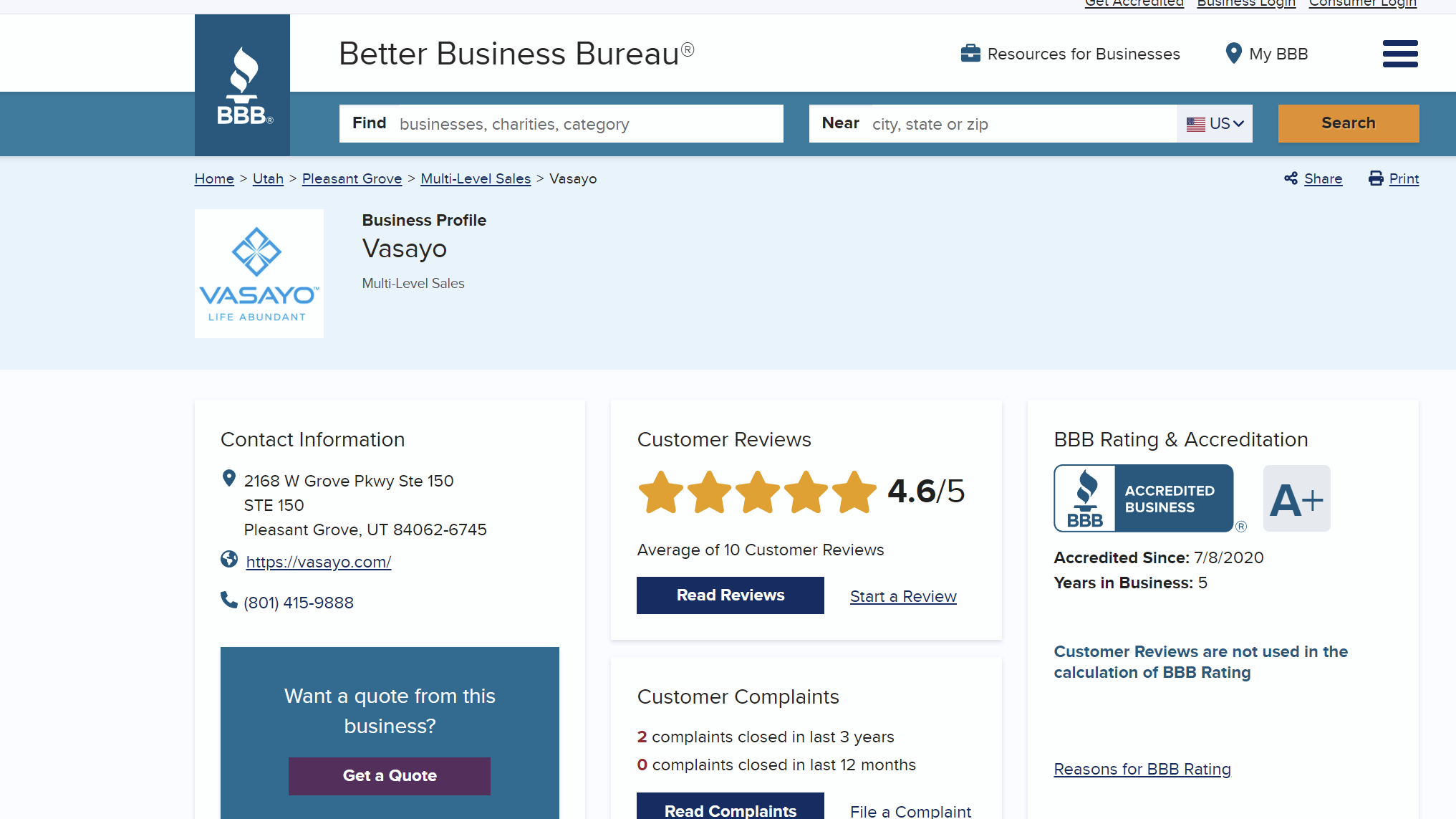Open the US country dropdown
1456x819 pixels.
coord(1215,124)
